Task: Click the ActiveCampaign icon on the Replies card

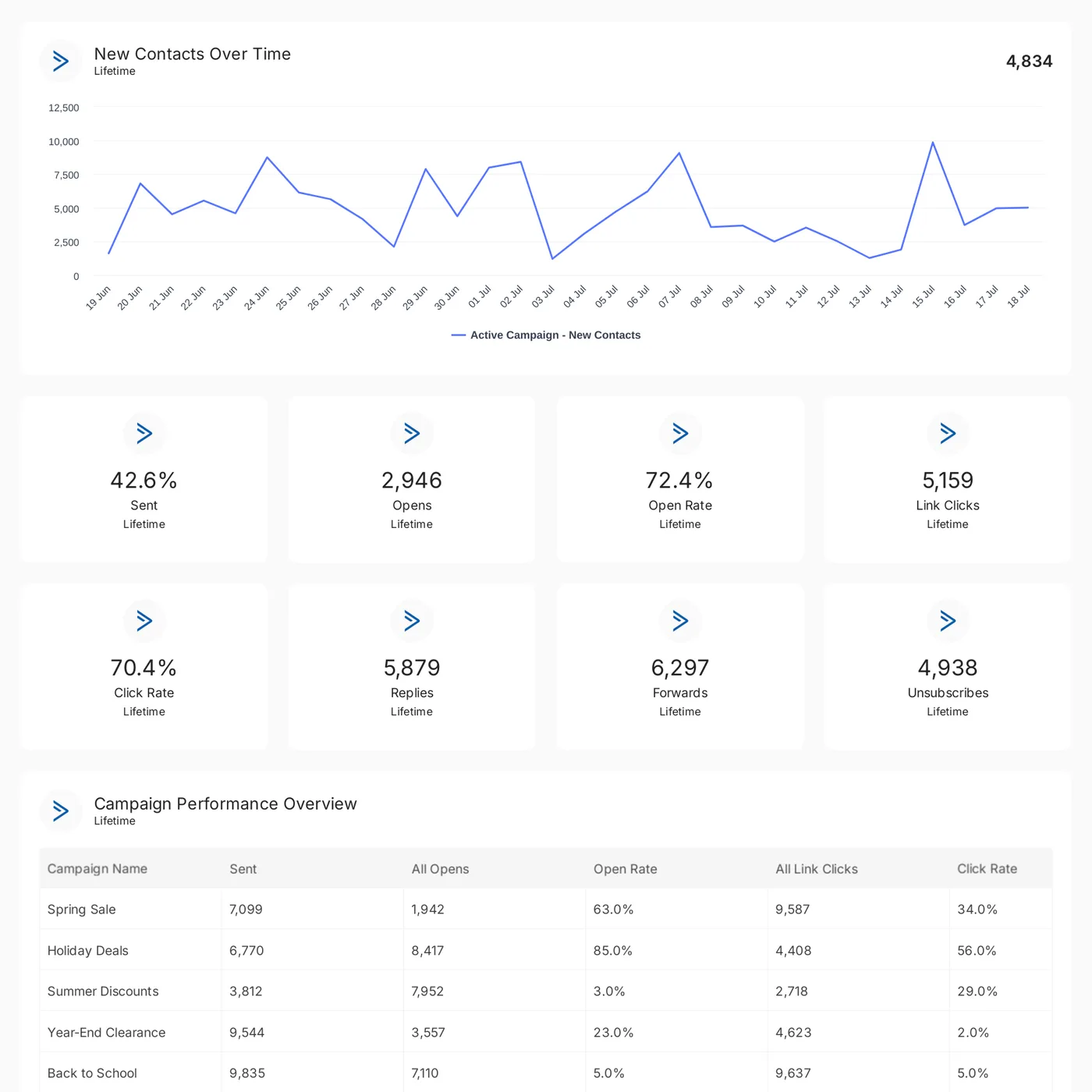Action: pos(412,621)
